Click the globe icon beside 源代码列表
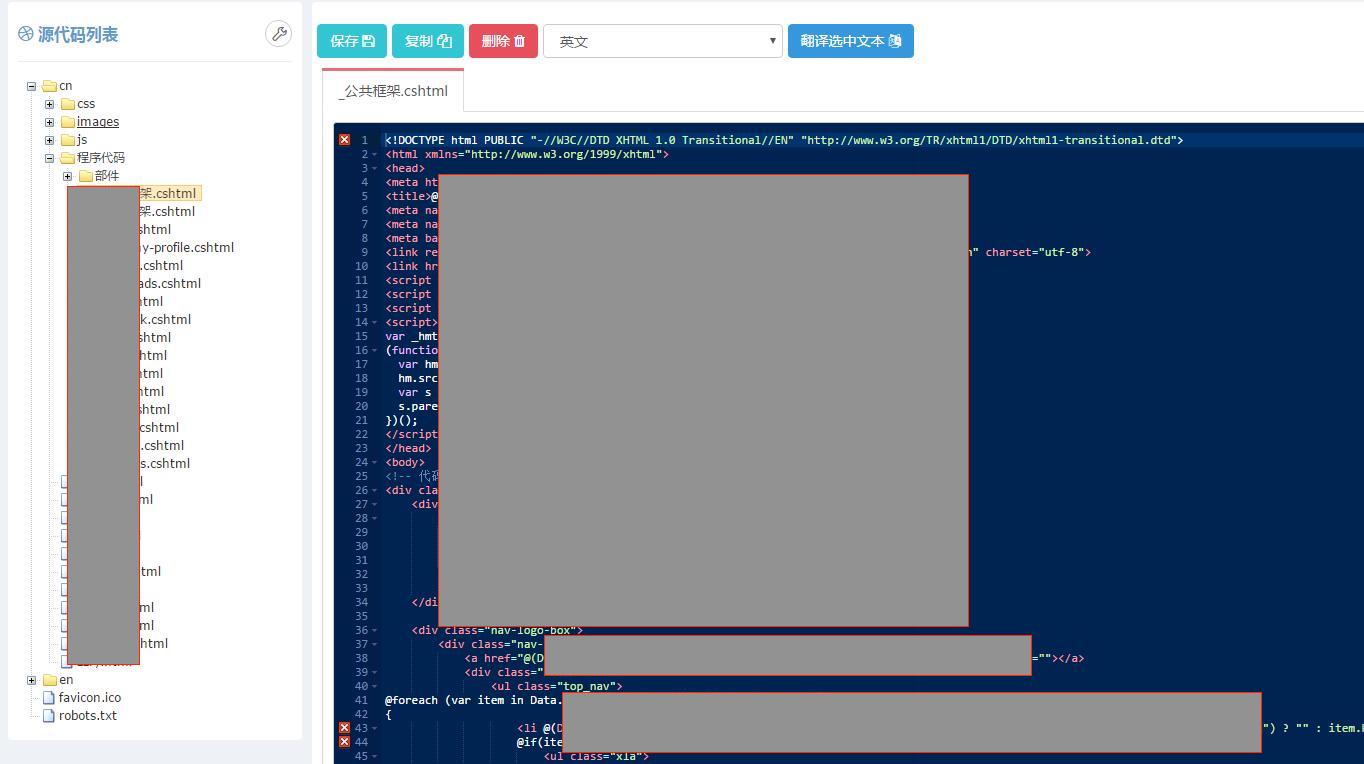Viewport: 1364px width, 764px height. [x=25, y=35]
